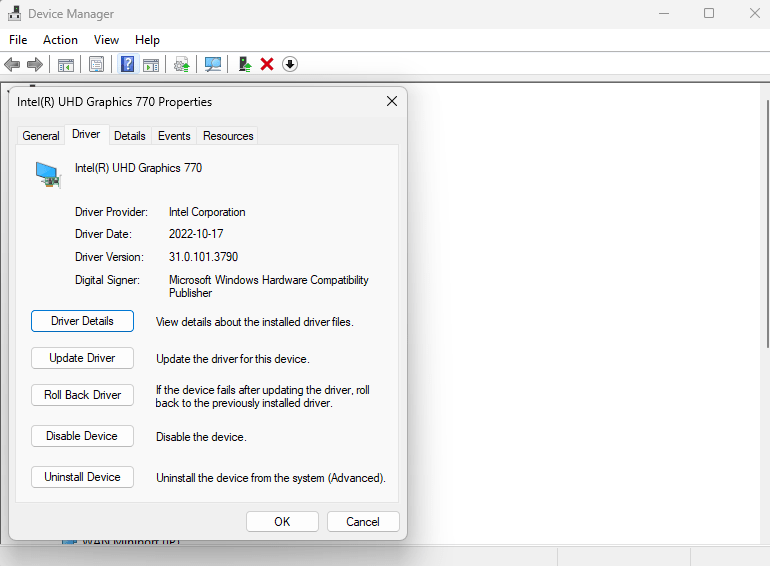This screenshot has width=770, height=566.
Task: Click the Microsoft Windows Hardware Compatibility Publisher text
Action: [x=269, y=286]
